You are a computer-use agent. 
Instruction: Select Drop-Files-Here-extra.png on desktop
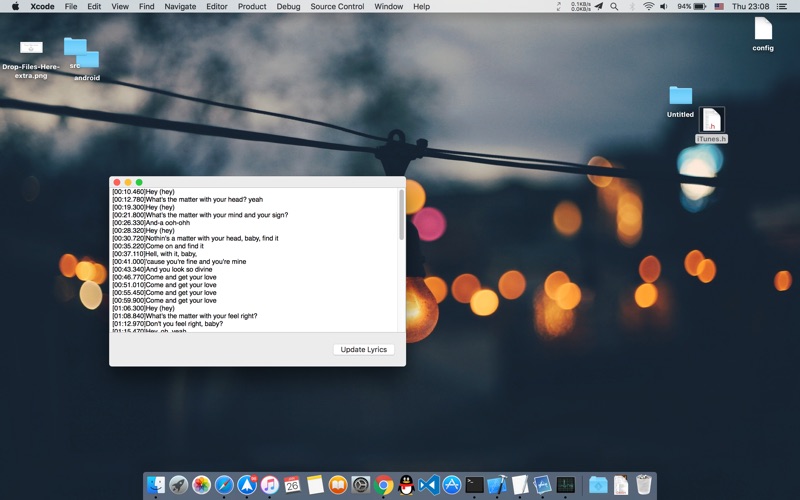tap(31, 60)
